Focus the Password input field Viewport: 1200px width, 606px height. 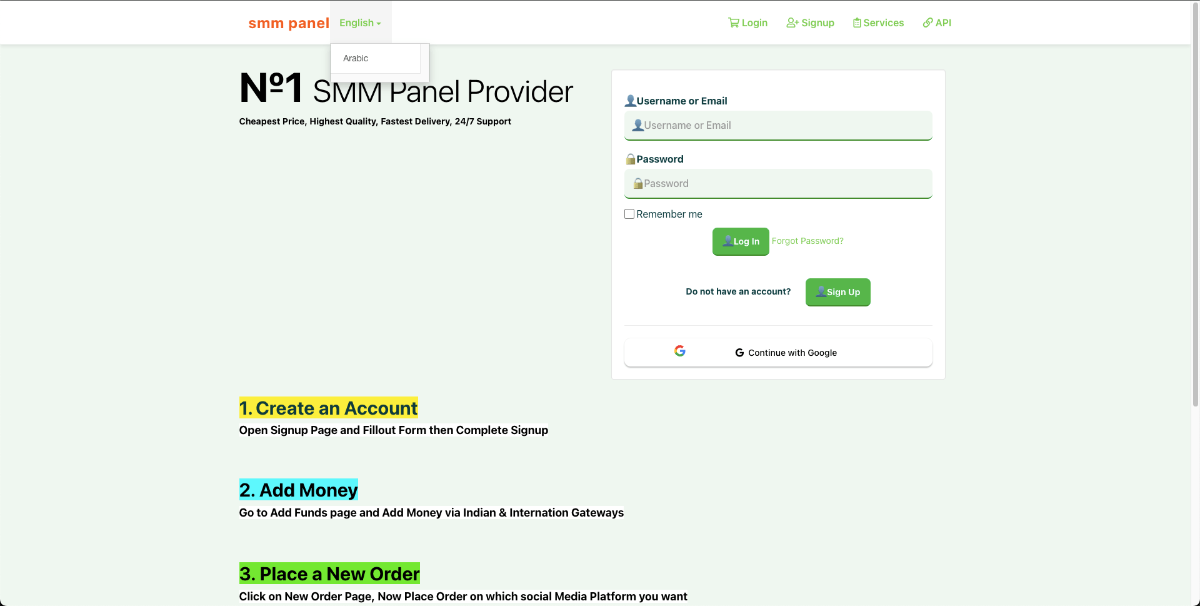click(x=778, y=183)
